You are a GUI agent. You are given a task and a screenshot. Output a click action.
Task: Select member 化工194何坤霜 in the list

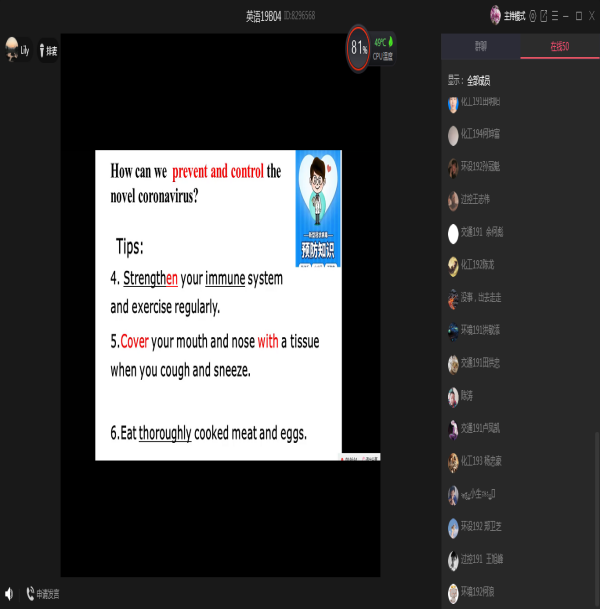(480, 134)
